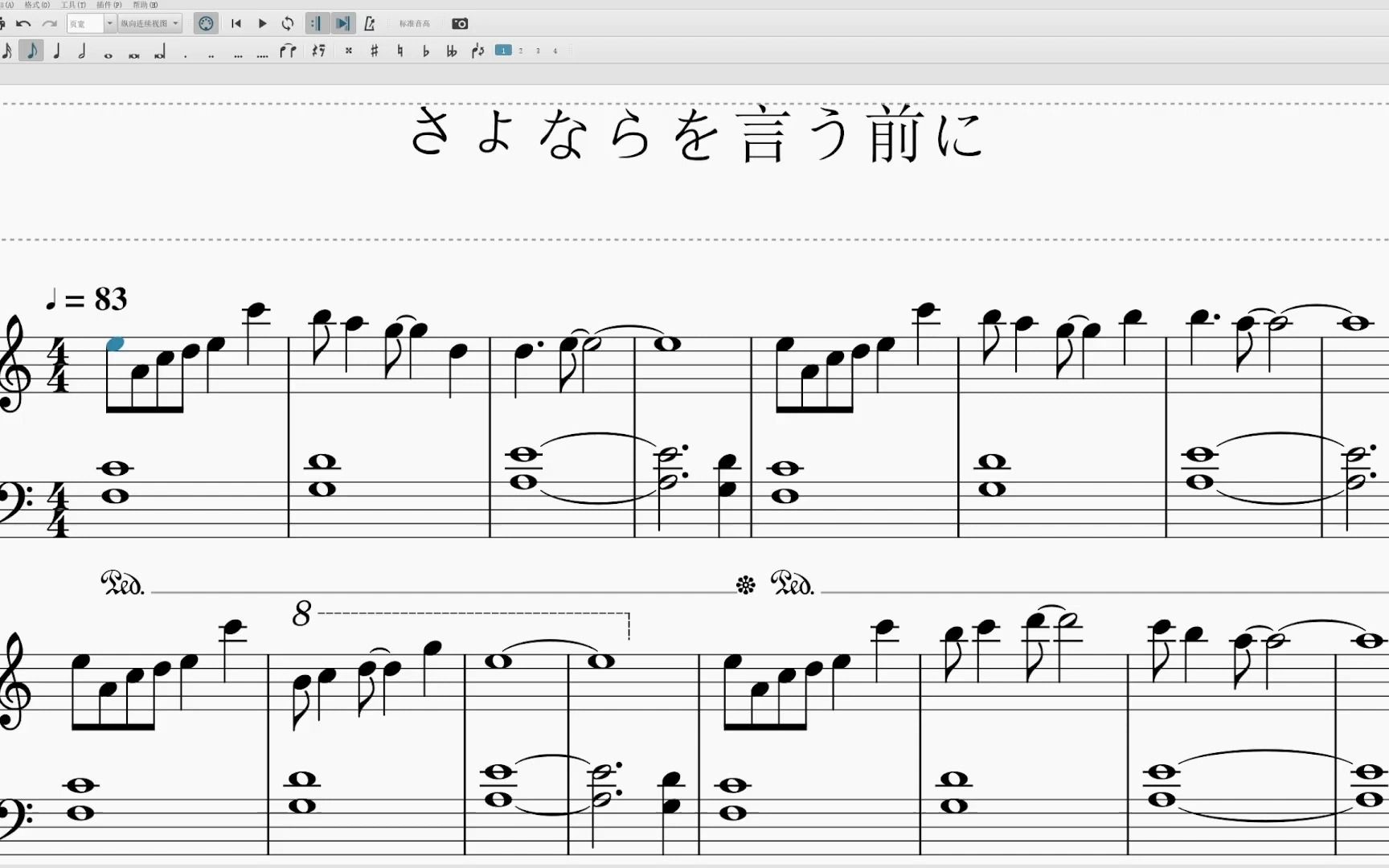This screenshot has width=1389, height=868.
Task: Toggle play repeats button
Action: (x=317, y=24)
